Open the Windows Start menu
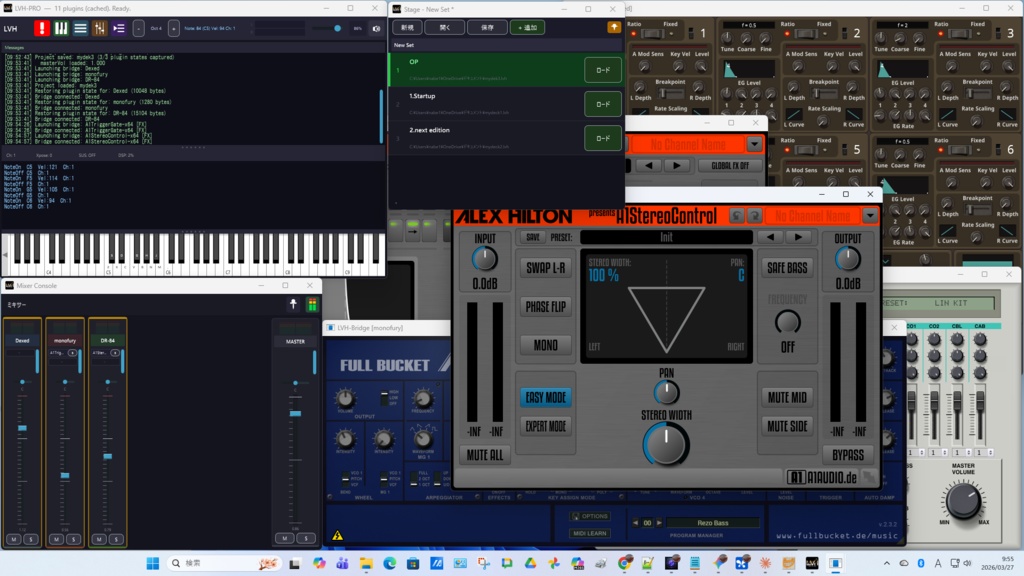The width and height of the screenshot is (1024, 576). click(153, 563)
